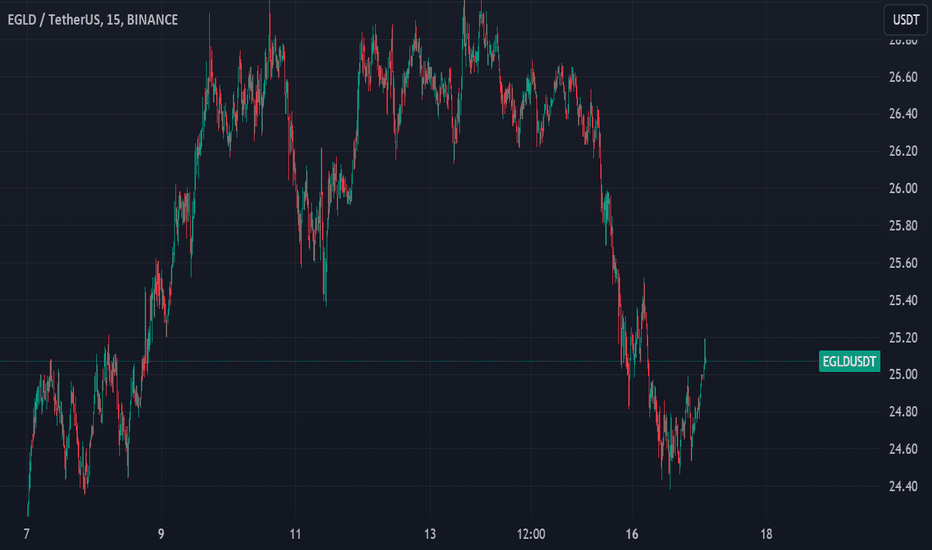Click the 25.40 price axis label
The width and height of the screenshot is (932, 550).
(x=903, y=300)
